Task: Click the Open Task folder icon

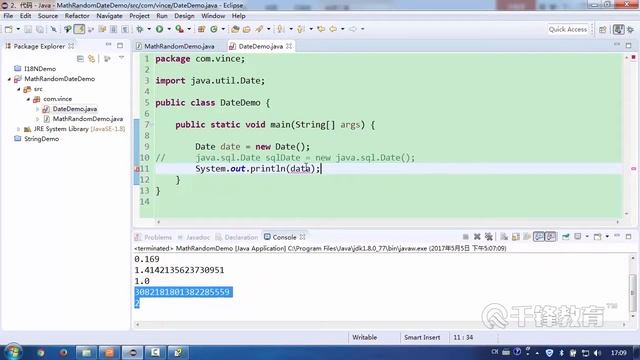Action: click(x=247, y=29)
